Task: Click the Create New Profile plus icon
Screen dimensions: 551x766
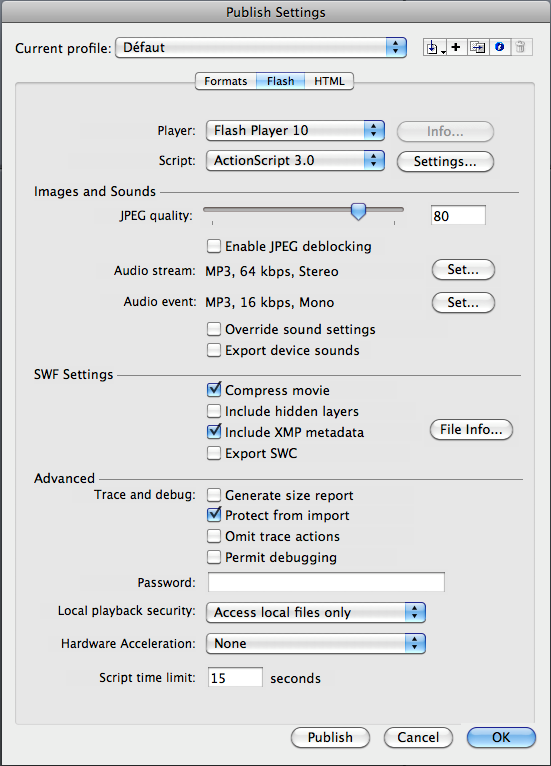Action: point(456,47)
